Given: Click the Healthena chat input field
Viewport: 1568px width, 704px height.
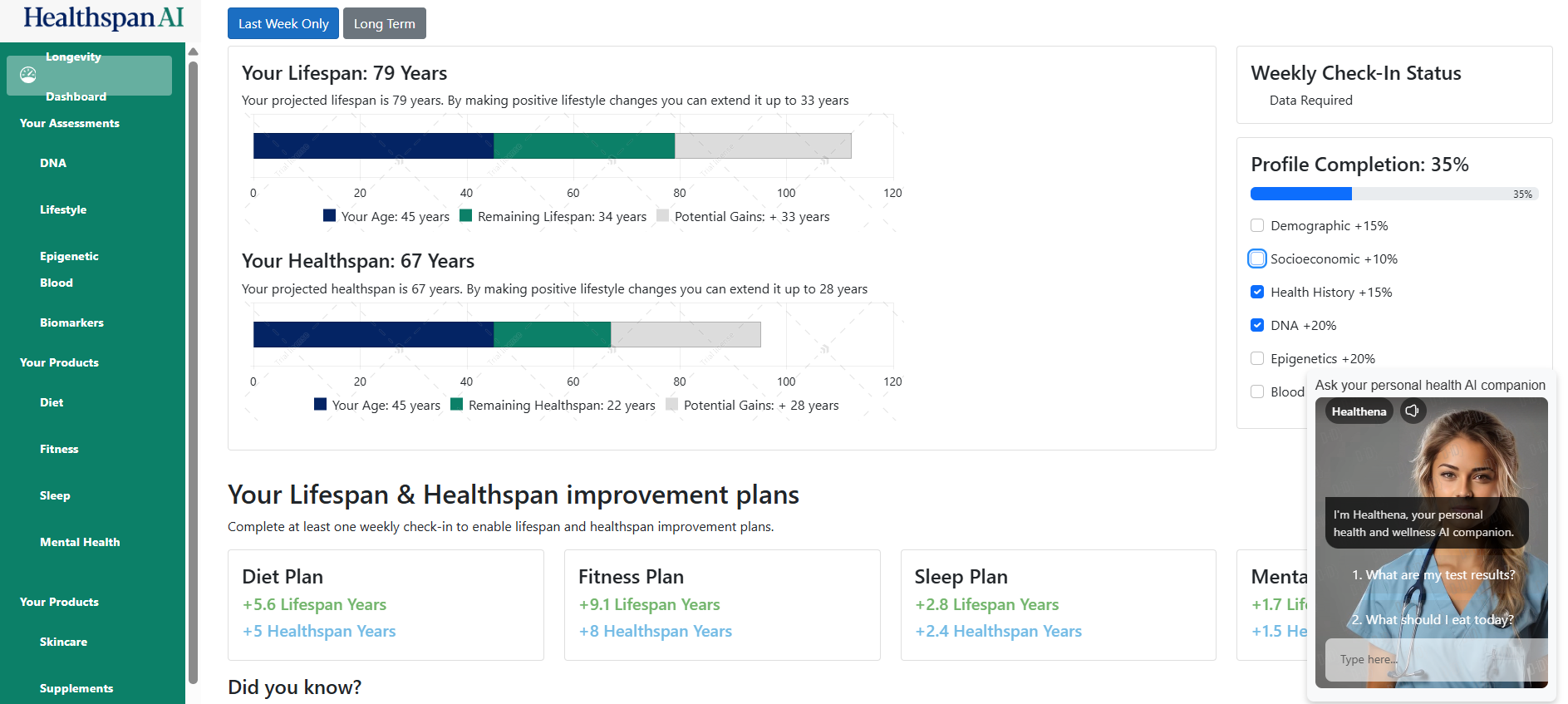Looking at the screenshot, I should 1436,659.
